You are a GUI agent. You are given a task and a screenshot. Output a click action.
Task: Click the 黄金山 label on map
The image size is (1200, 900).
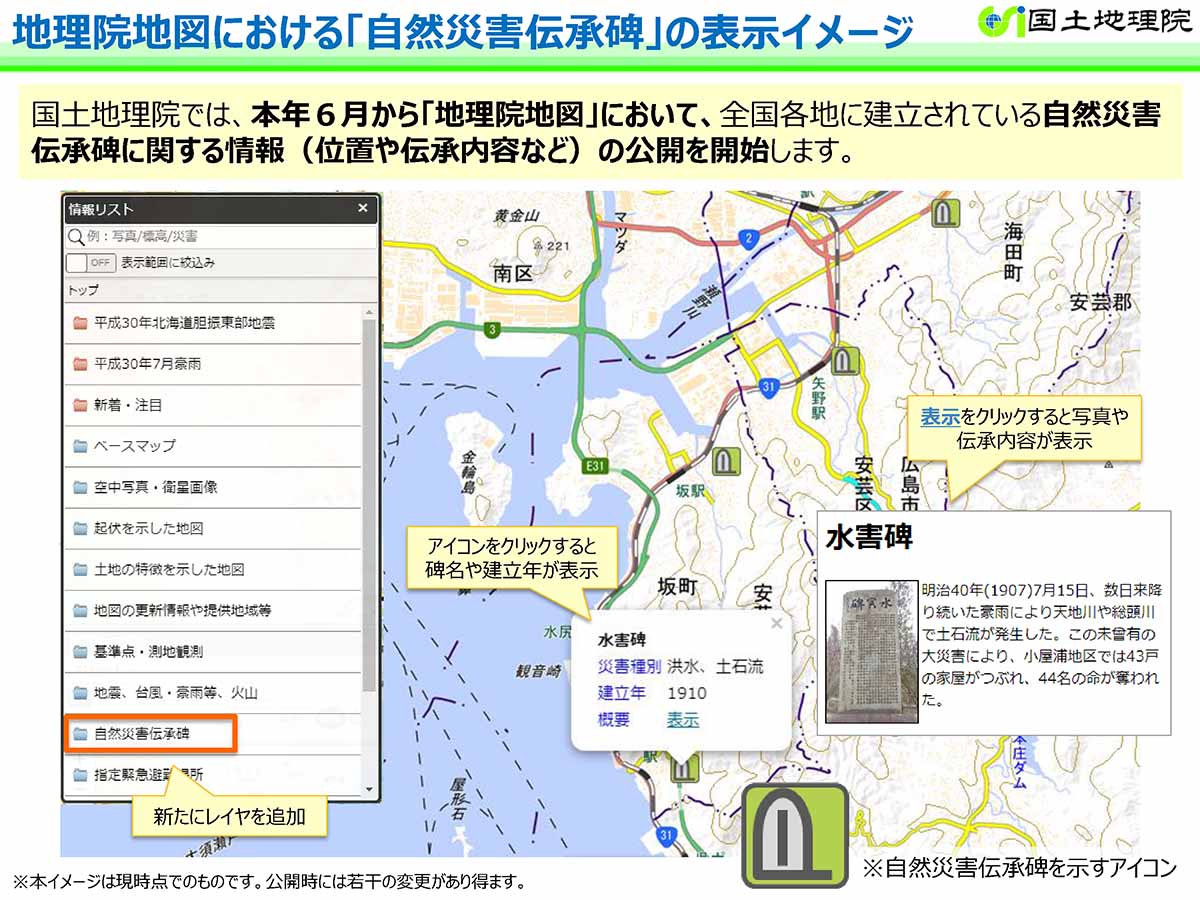coord(517,214)
